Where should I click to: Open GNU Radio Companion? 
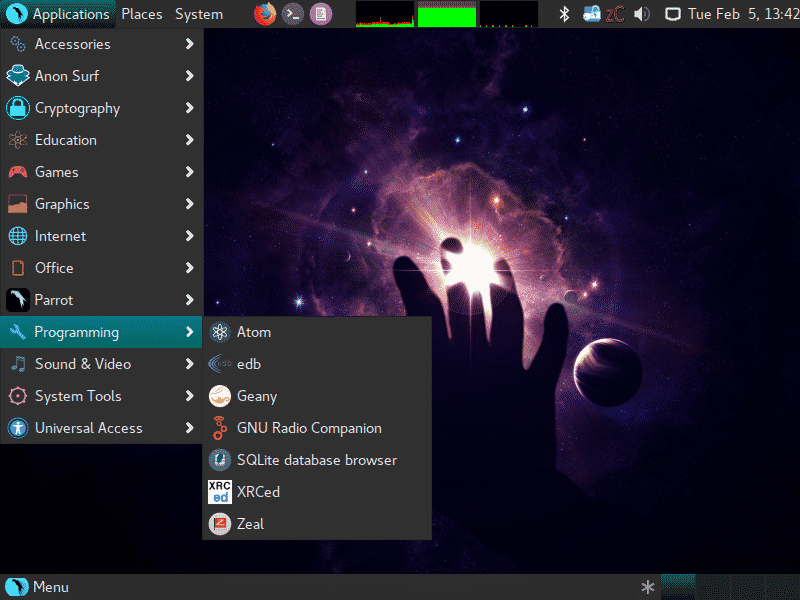click(308, 428)
